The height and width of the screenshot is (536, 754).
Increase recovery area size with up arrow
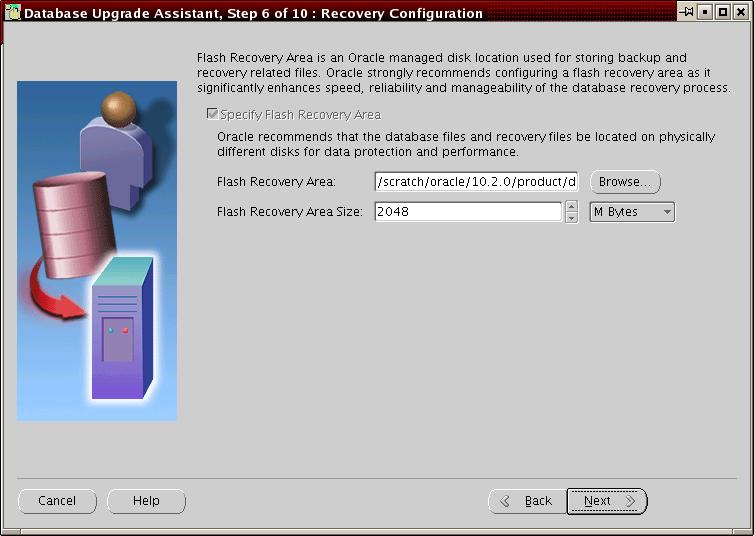click(571, 207)
